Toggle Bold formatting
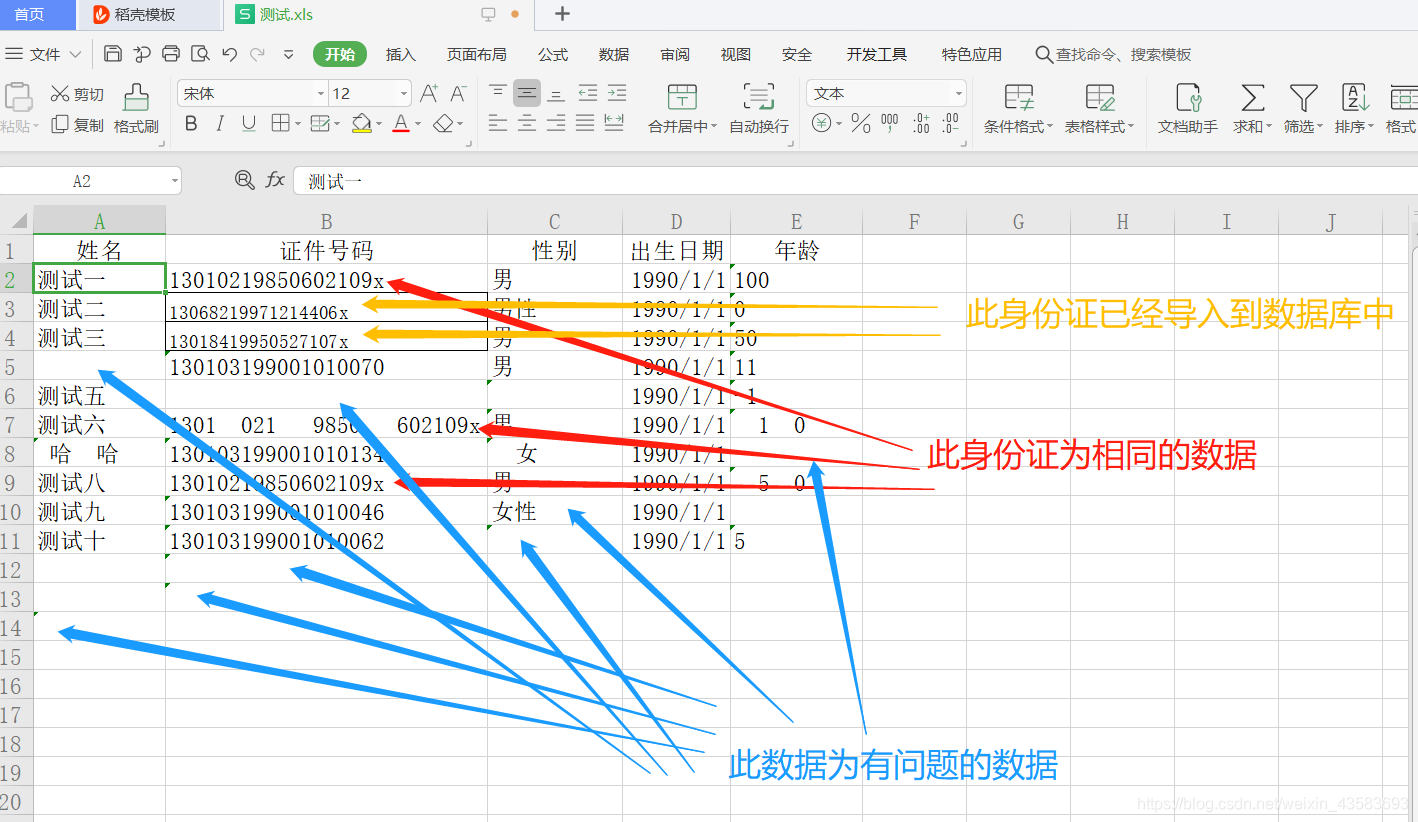Viewport: 1418px width, 822px height. [191, 124]
